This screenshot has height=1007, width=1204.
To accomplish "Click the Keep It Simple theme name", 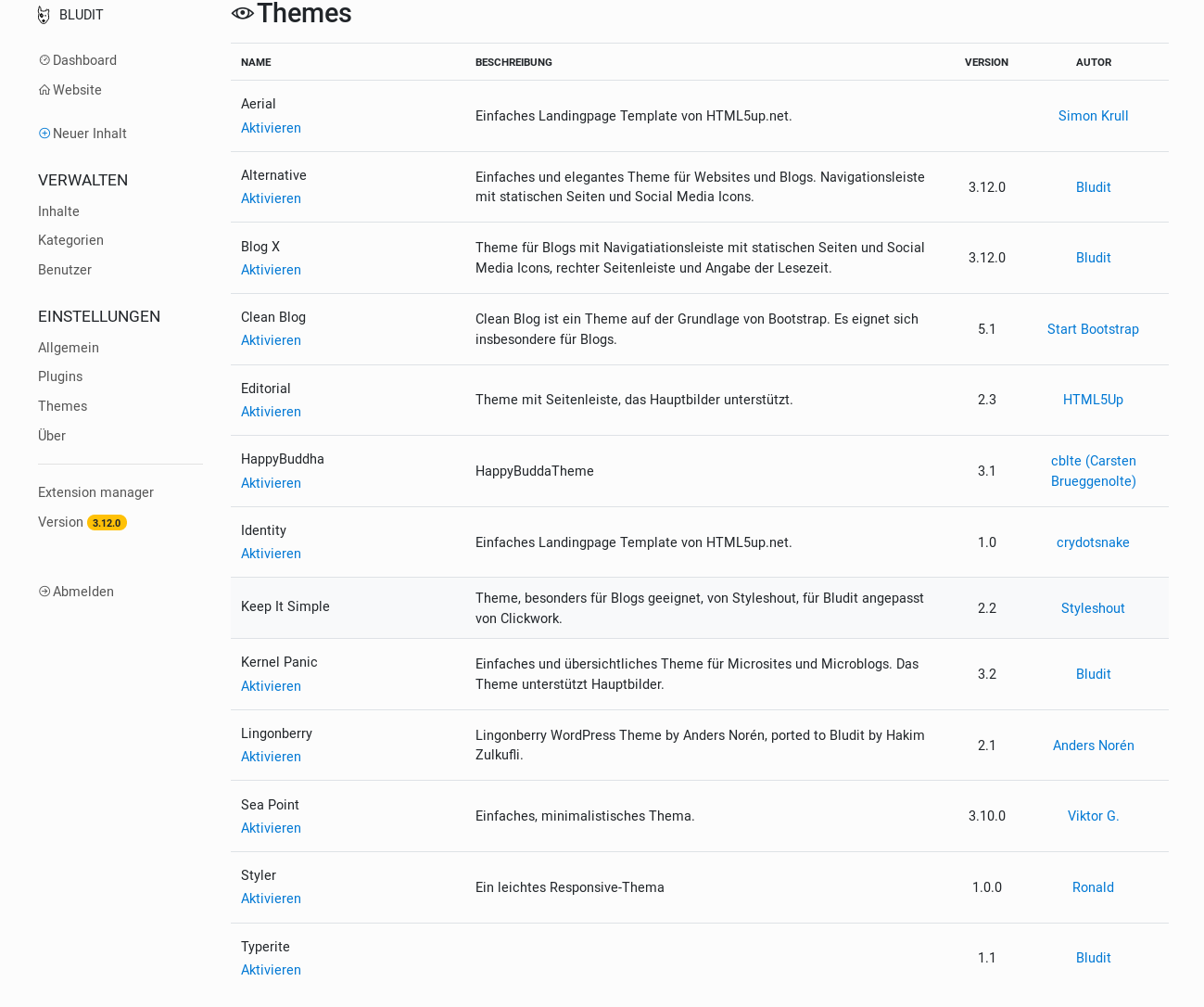I will pyautogui.click(x=285, y=606).
